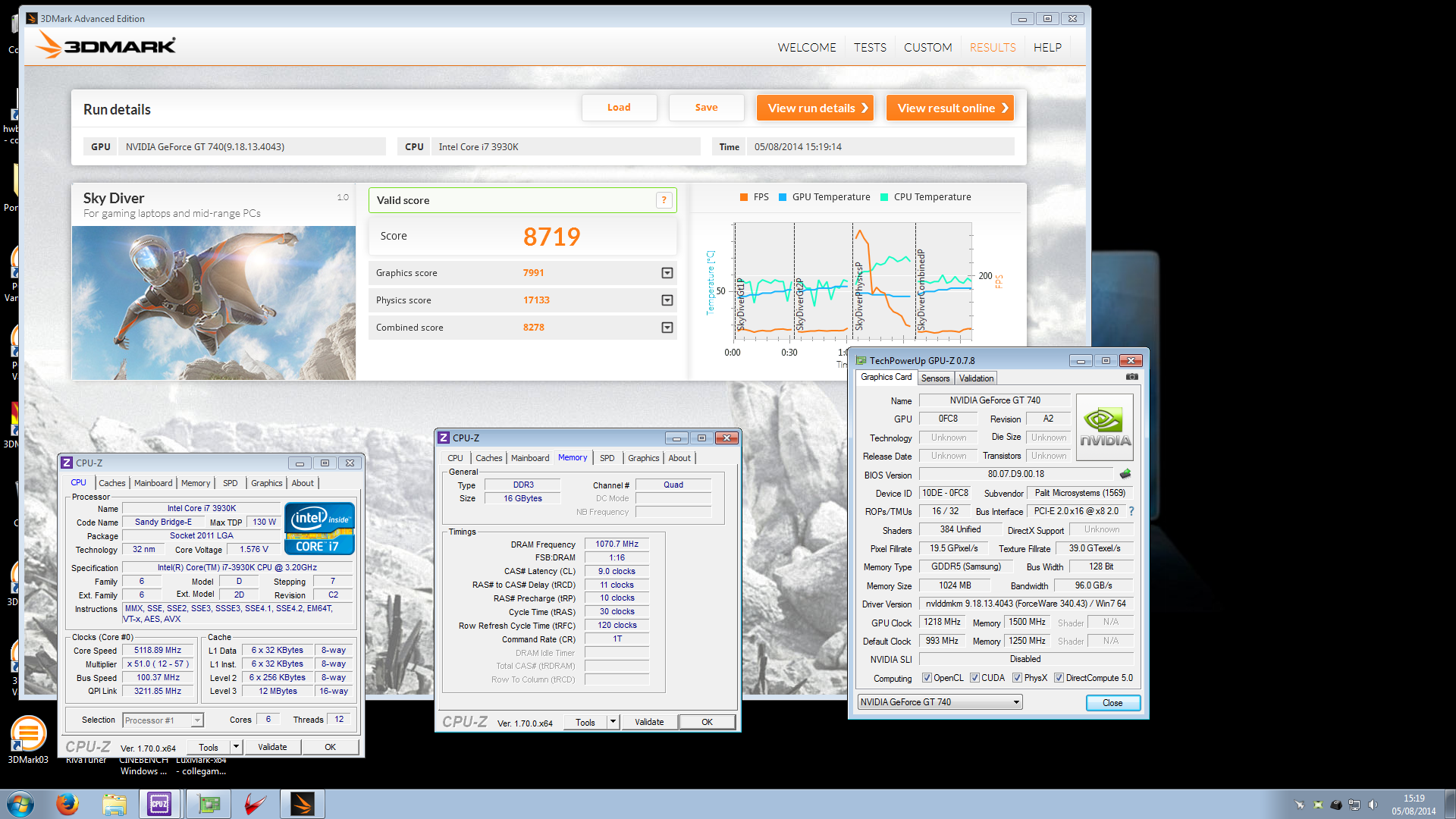Toggle the OpenCL checkbox in GPU-Z

[x=927, y=678]
